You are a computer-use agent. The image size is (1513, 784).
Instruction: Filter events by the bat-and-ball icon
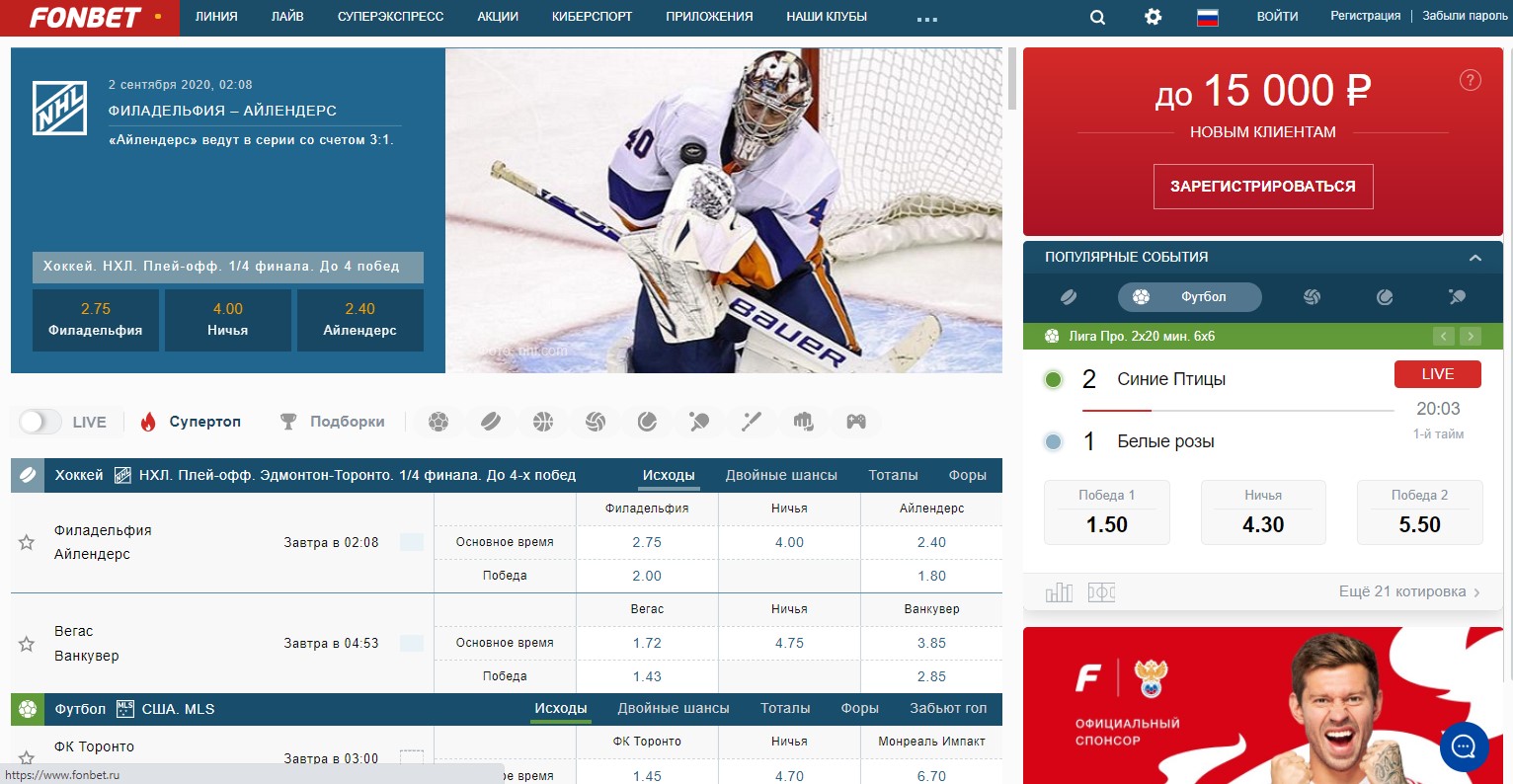[752, 422]
